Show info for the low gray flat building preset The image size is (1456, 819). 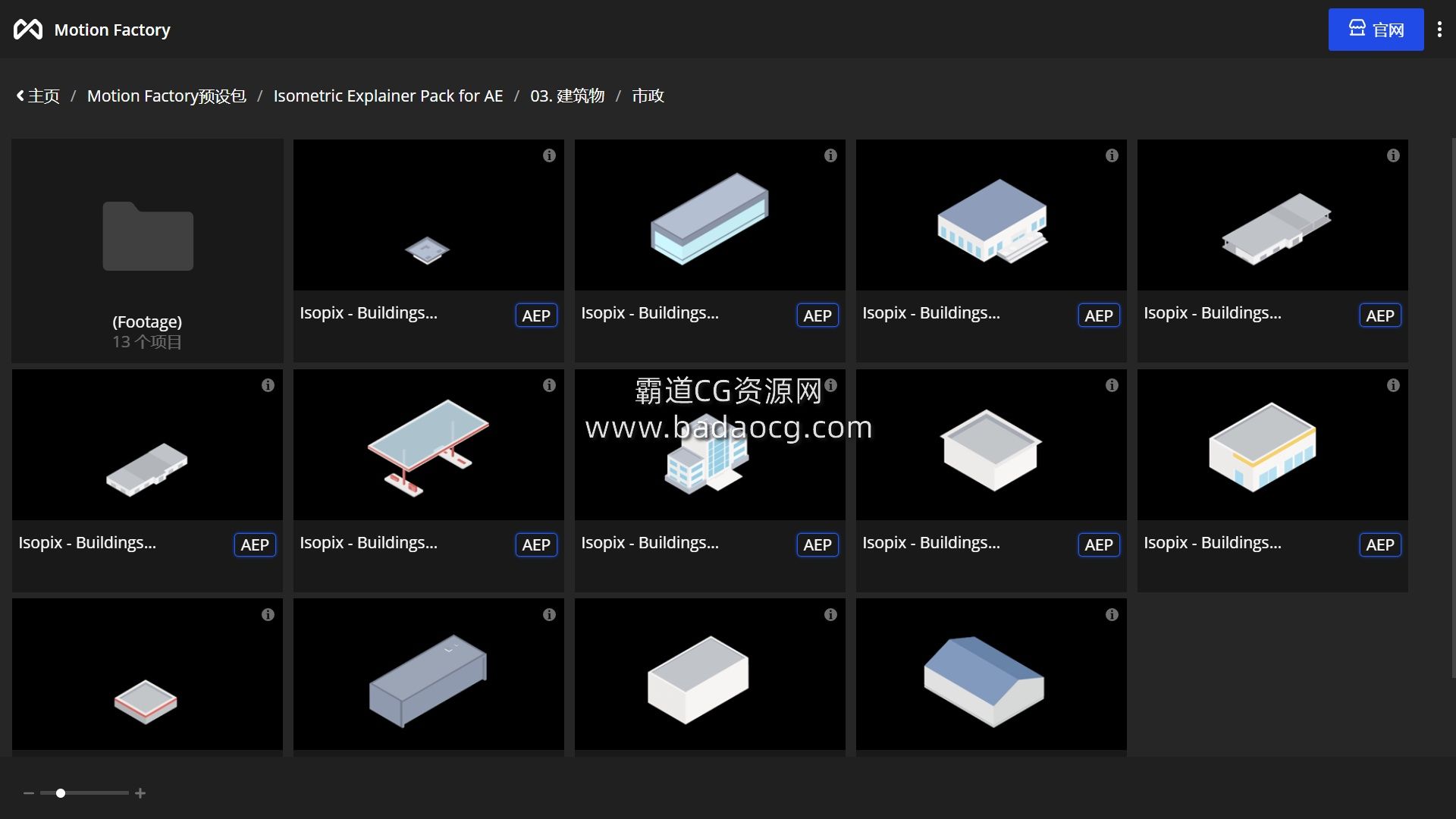coord(268,385)
